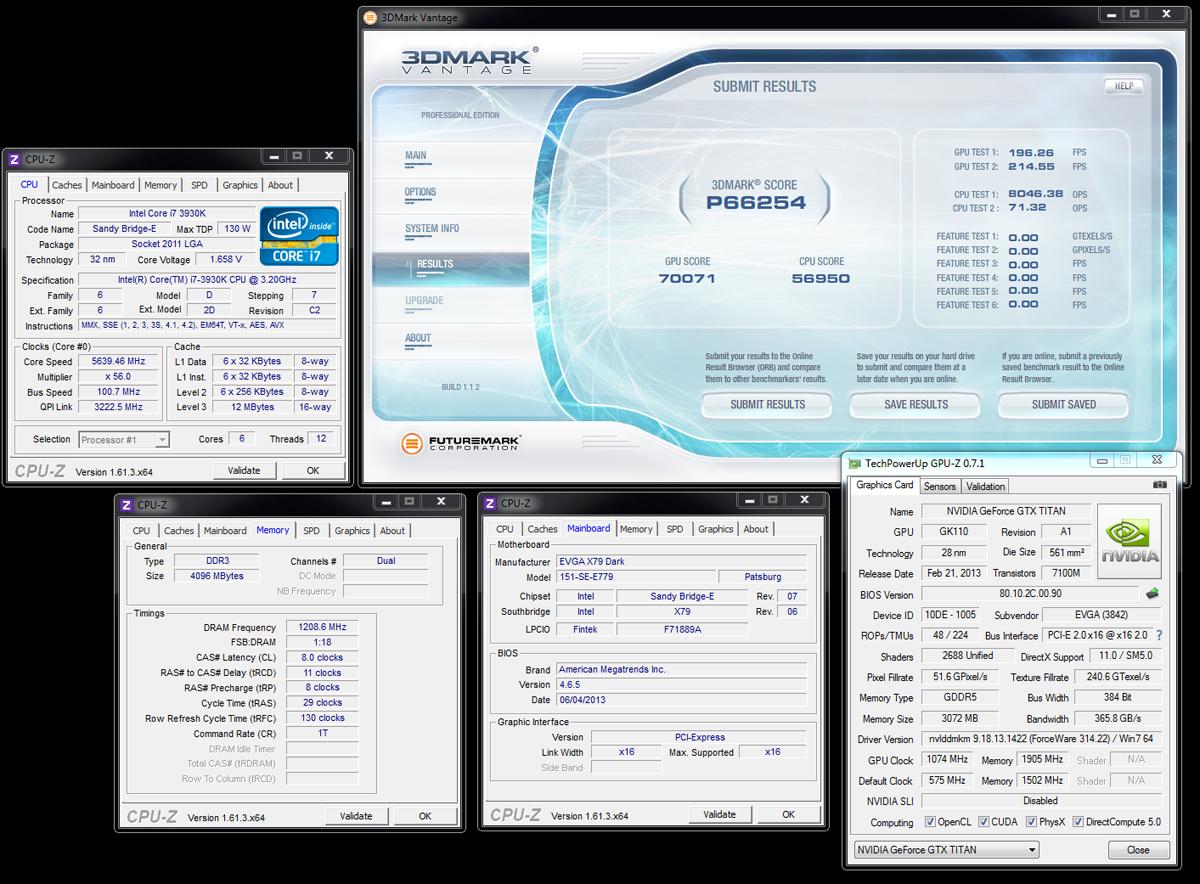The width and height of the screenshot is (1200, 884).
Task: Click the SUBMIT RESULTS button
Action: click(767, 405)
